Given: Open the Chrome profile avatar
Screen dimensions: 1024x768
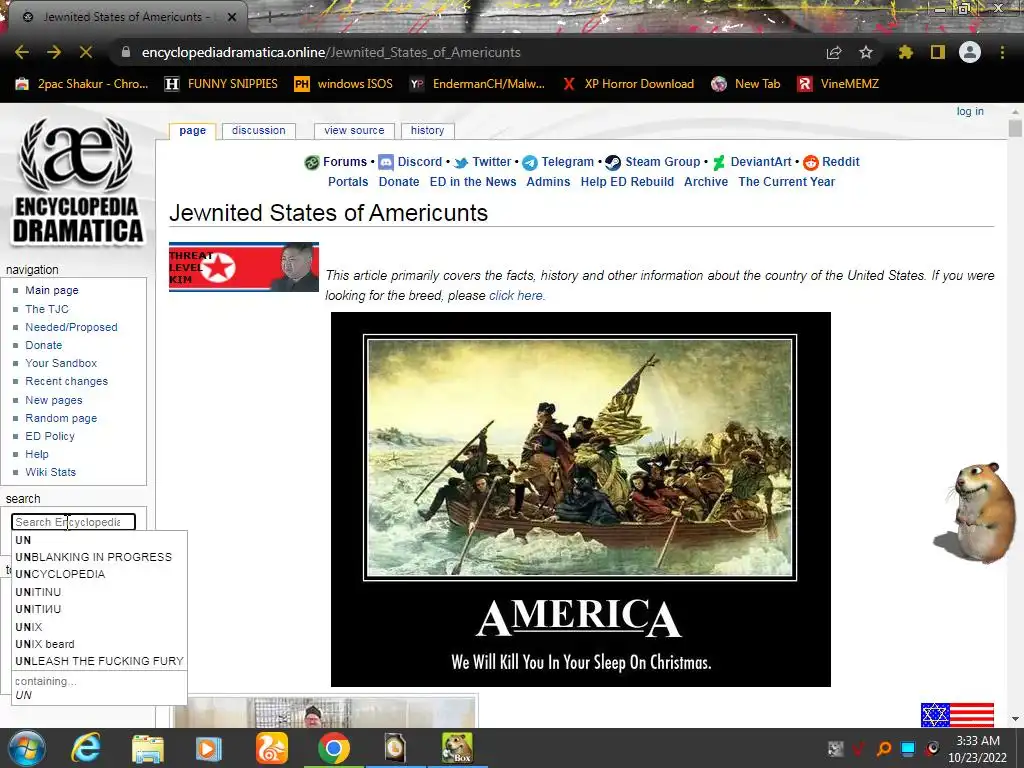Looking at the screenshot, I should [970, 52].
